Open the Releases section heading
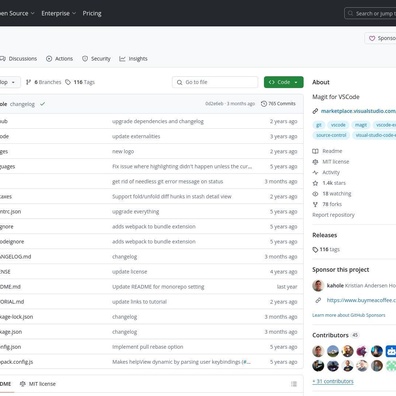 325,235
